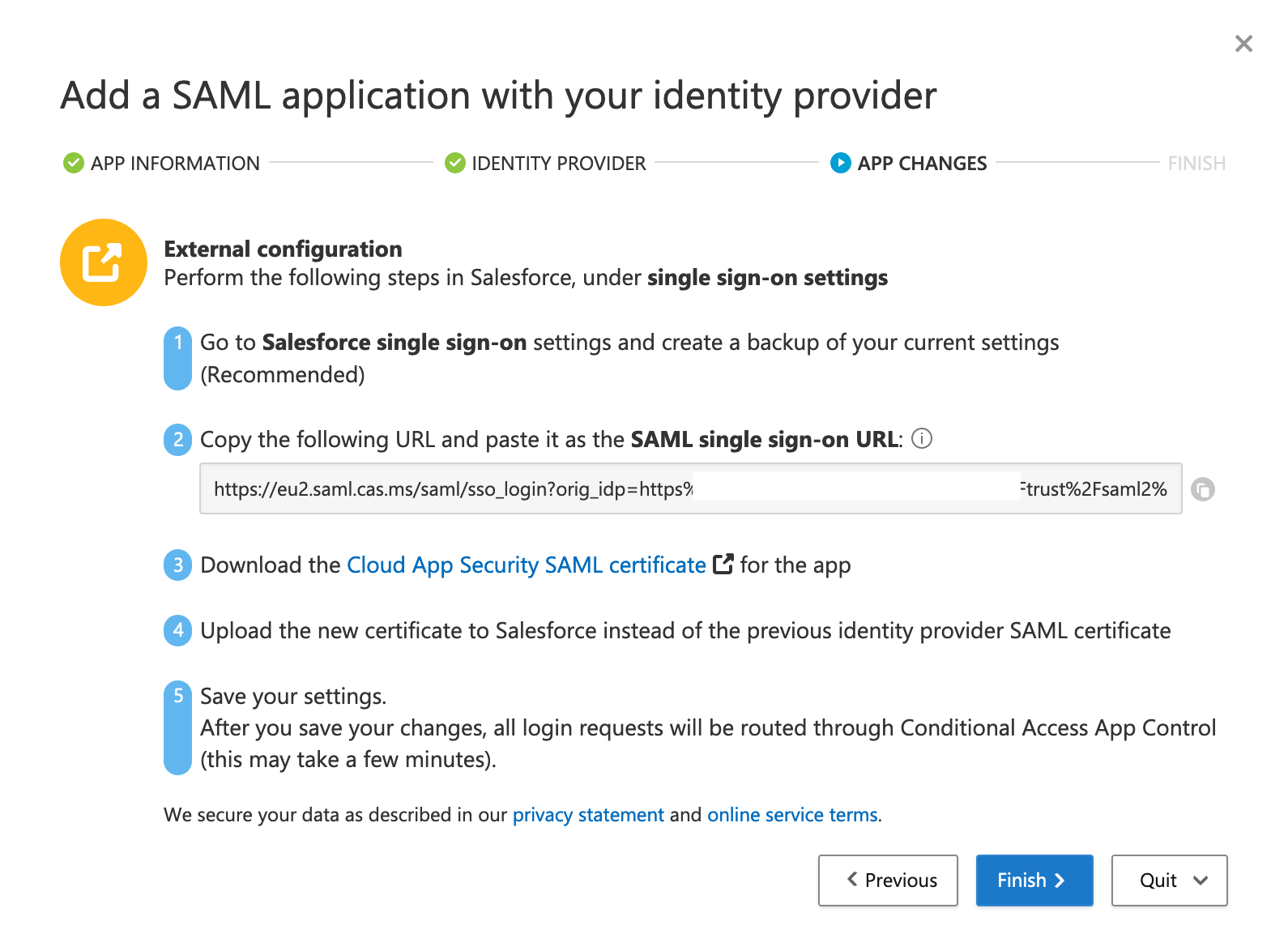
Task: Click the external link icon after certificate
Action: pyautogui.click(x=723, y=565)
